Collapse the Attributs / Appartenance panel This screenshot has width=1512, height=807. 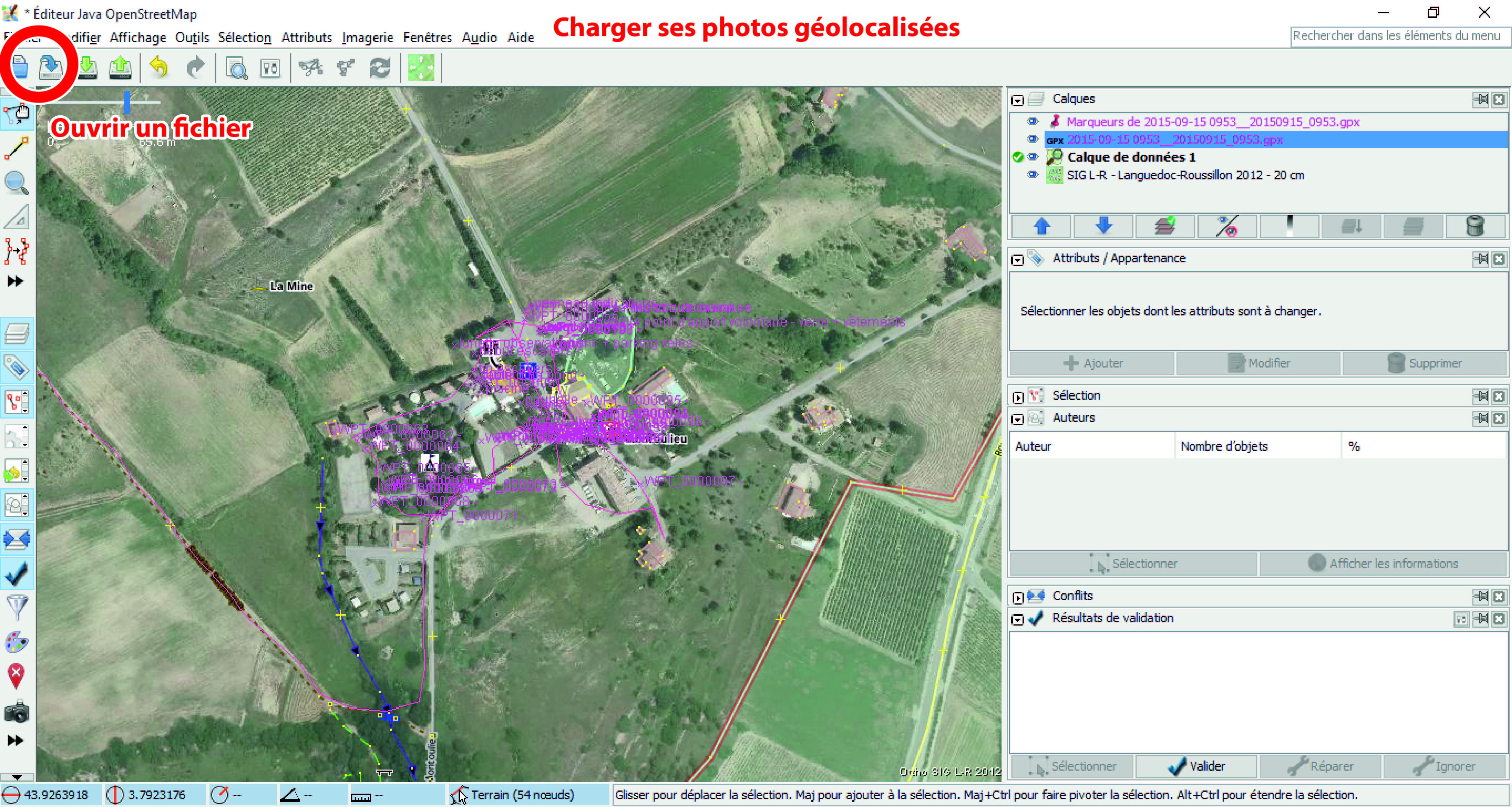click(1017, 260)
